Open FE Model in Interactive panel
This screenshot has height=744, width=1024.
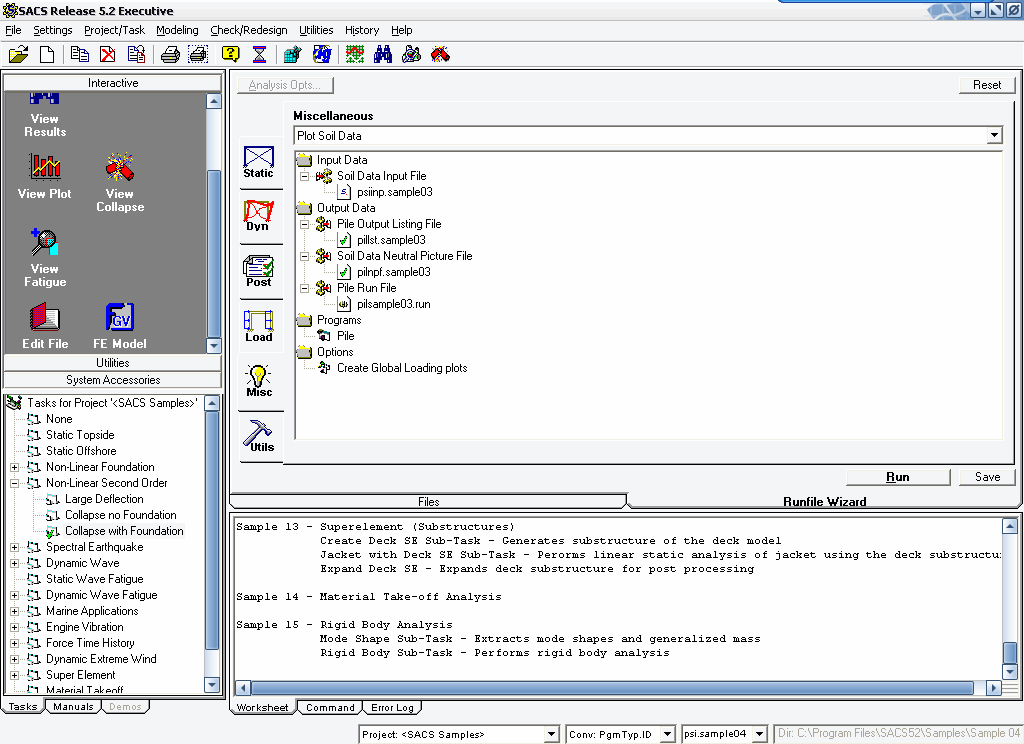120,325
